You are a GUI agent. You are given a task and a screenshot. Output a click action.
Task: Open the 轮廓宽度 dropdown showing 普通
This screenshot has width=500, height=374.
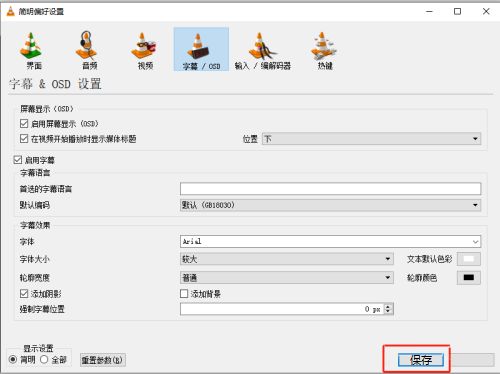(x=287, y=277)
